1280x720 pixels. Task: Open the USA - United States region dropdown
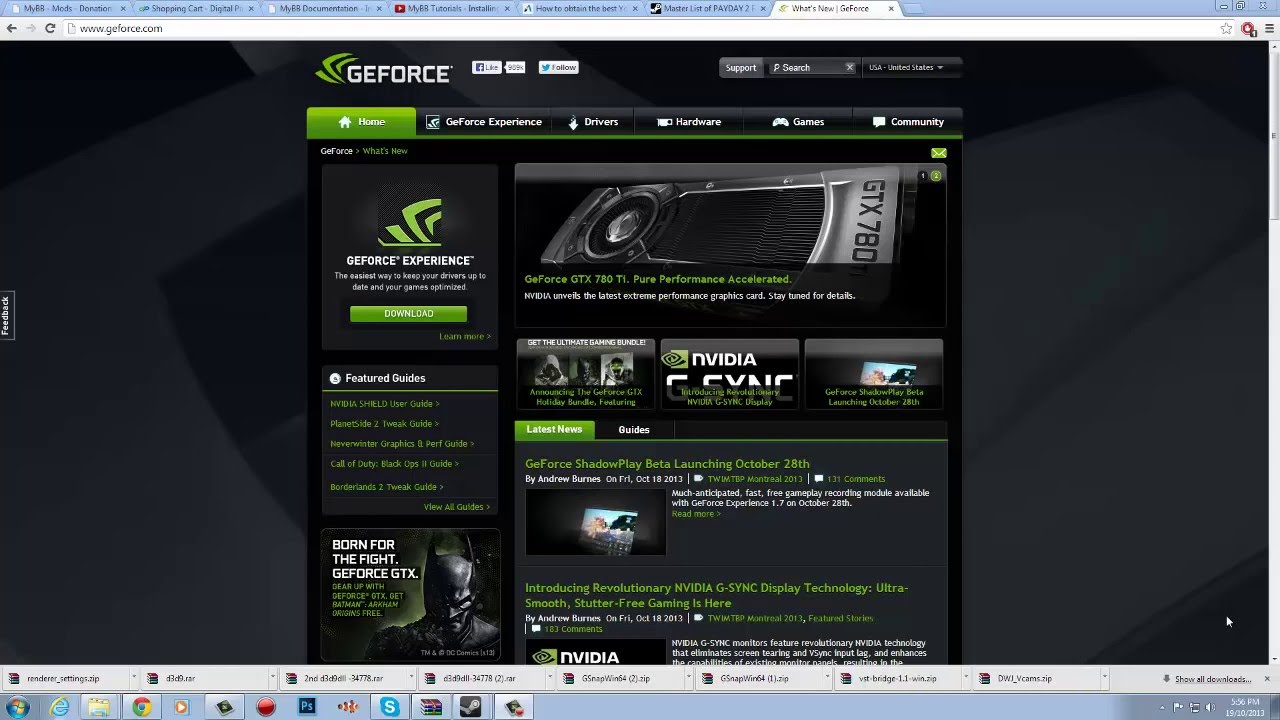[x=906, y=67]
